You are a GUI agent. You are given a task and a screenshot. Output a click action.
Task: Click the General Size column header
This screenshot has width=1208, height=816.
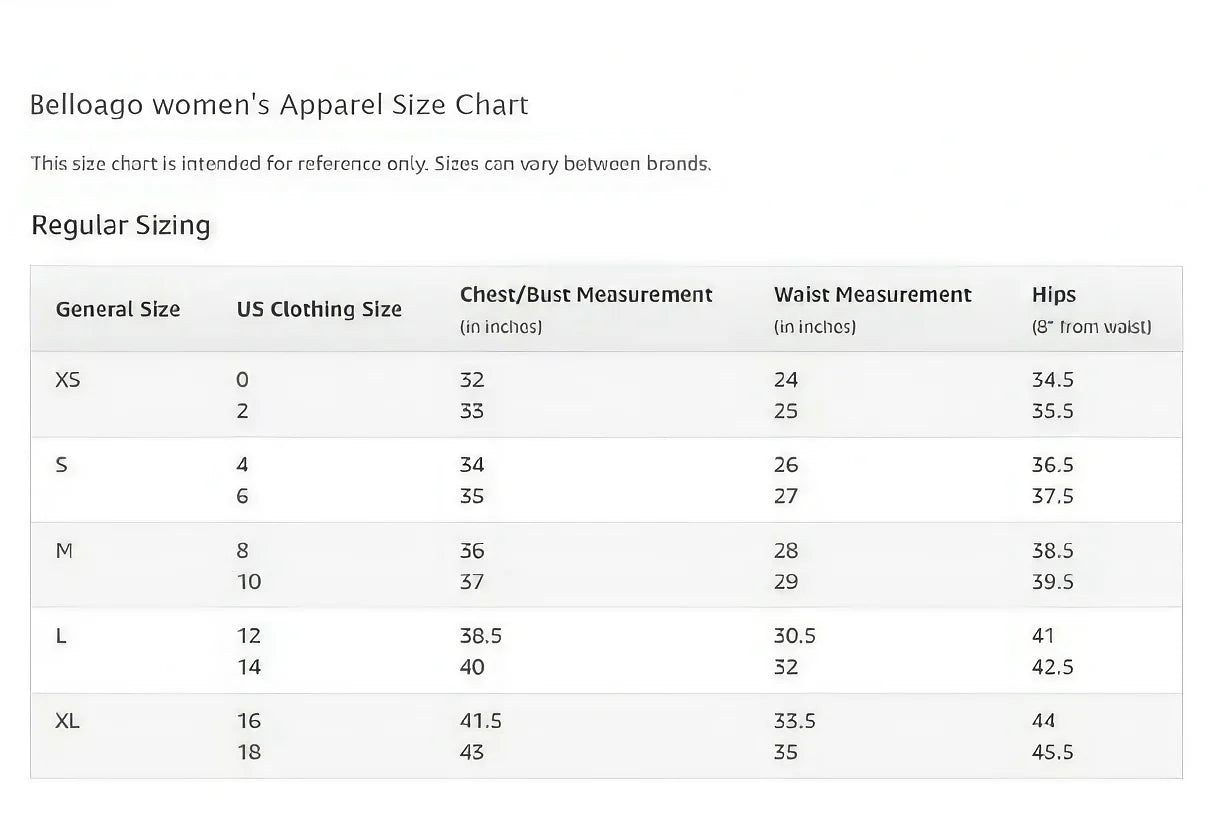pyautogui.click(x=118, y=309)
